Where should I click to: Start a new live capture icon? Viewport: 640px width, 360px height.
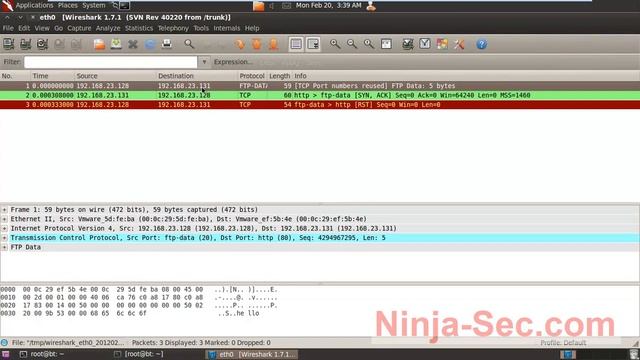[x=42, y=44]
